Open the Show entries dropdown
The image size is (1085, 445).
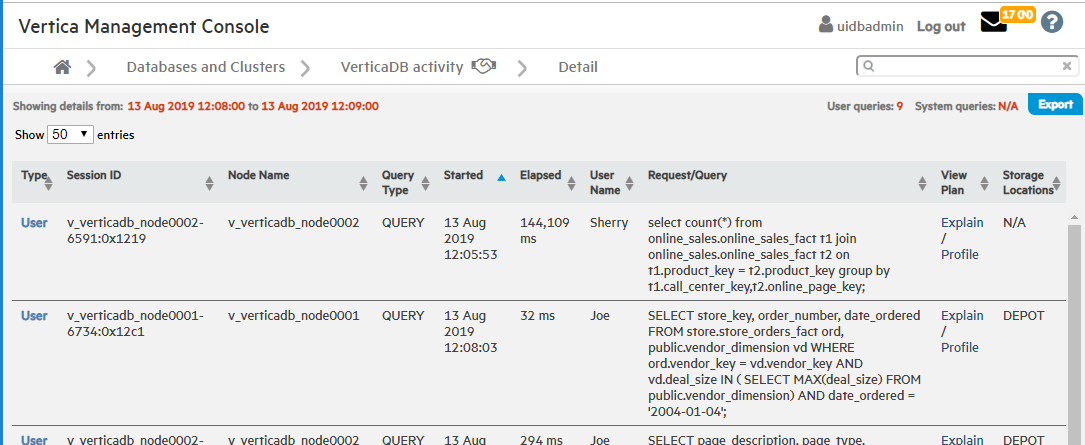[x=70, y=134]
